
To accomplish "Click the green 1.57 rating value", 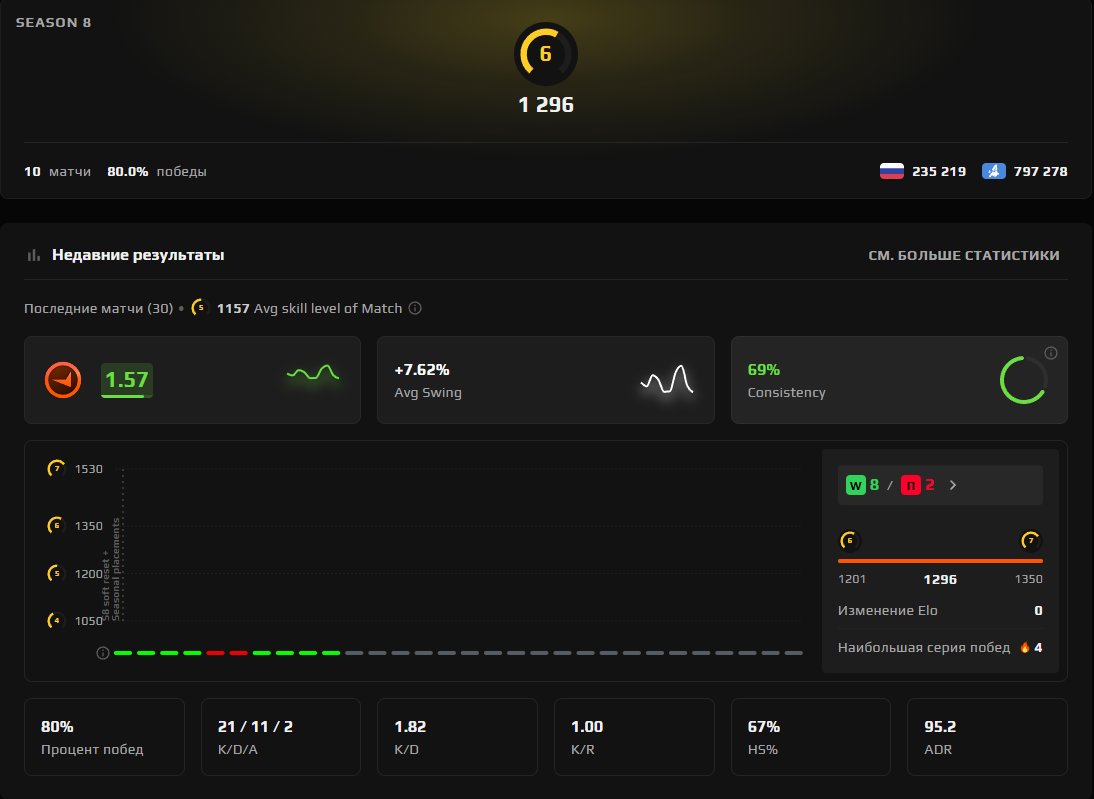I will pos(127,380).
